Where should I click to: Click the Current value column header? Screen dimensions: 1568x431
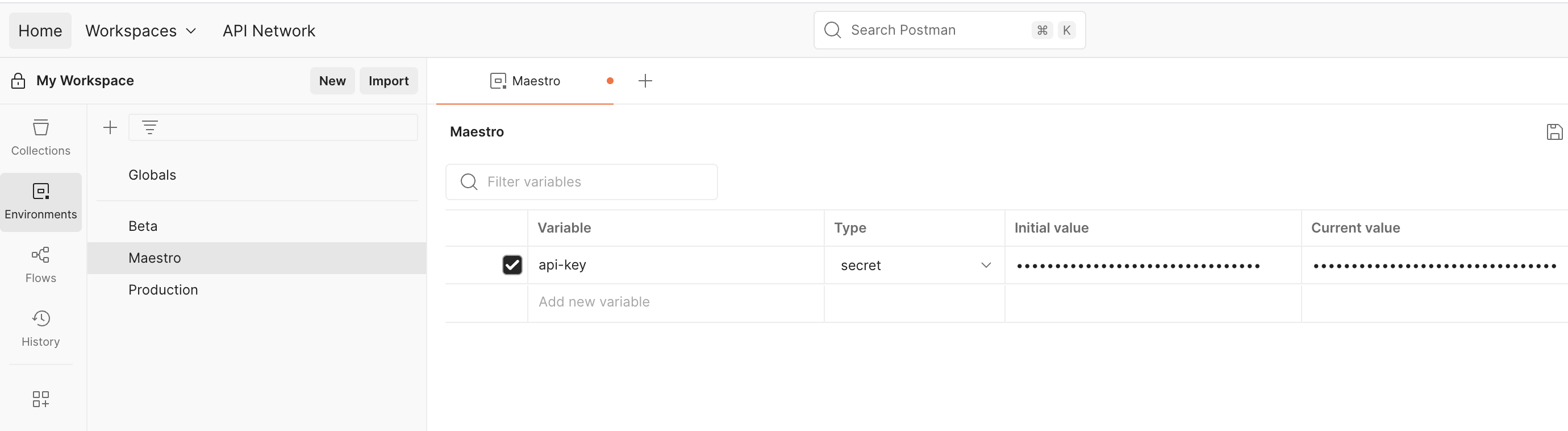(1356, 228)
